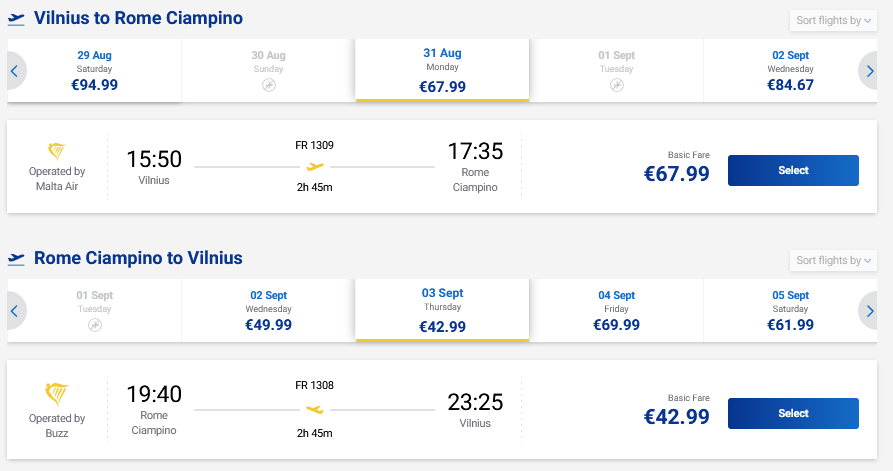Image resolution: width=893 pixels, height=471 pixels.
Task: Click the Buzz operator harp logo
Action: (x=57, y=393)
